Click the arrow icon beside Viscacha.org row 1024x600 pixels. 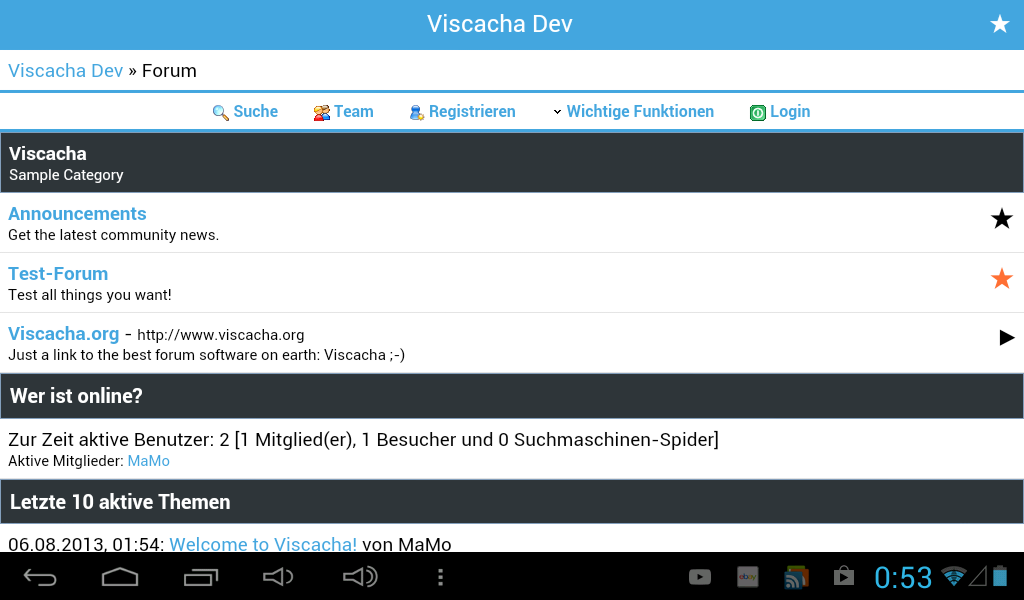1006,338
